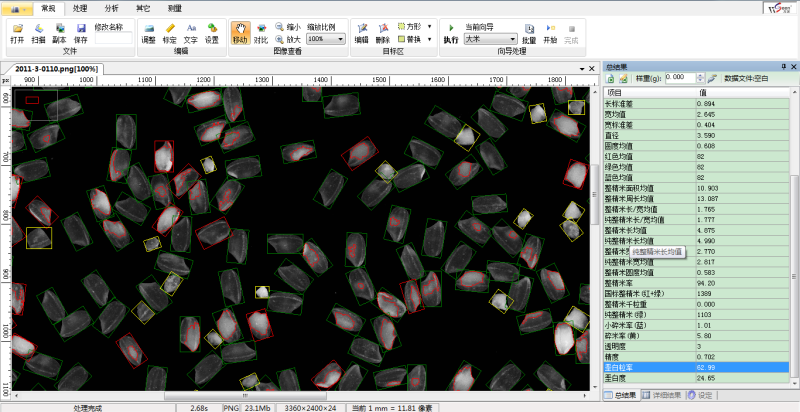Open the 缩放比例 100% zoom dropdown
800x412 pixels.
click(x=342, y=39)
